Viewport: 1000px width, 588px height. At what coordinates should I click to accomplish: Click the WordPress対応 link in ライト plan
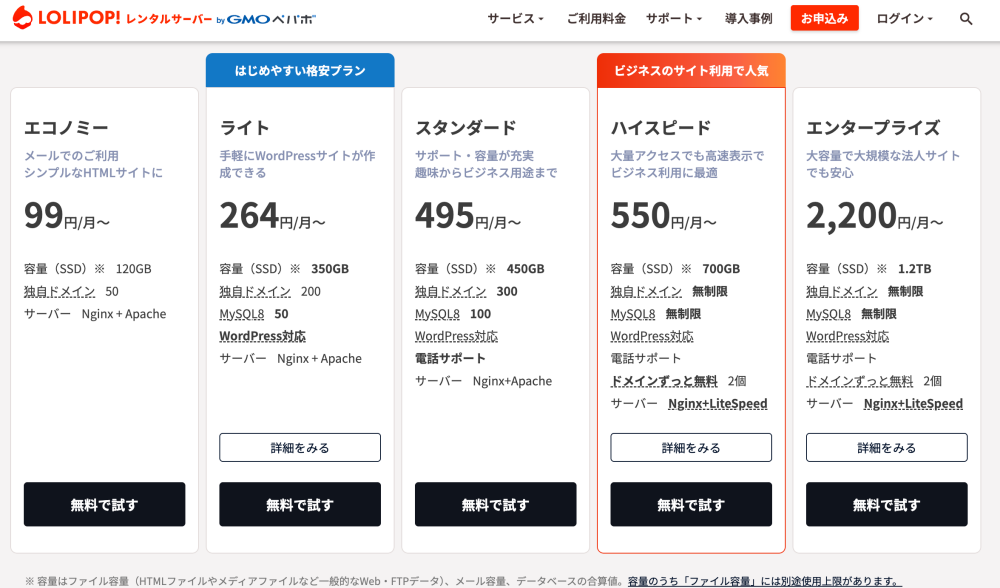(x=262, y=336)
